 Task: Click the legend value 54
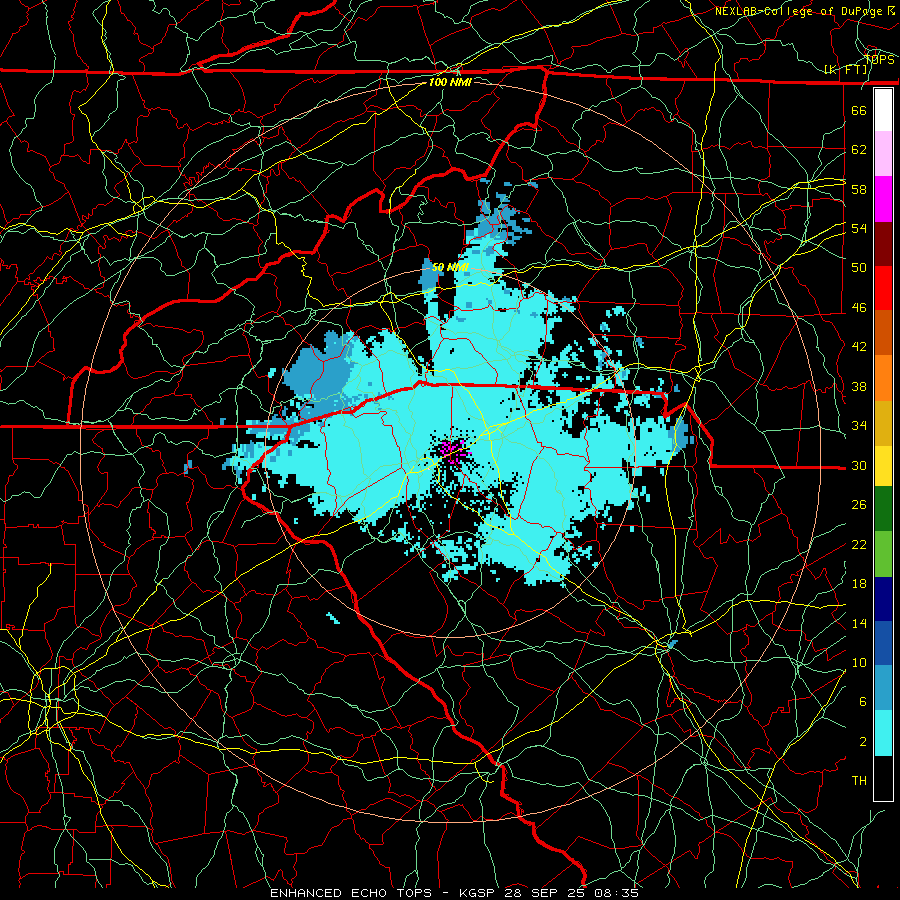[859, 228]
